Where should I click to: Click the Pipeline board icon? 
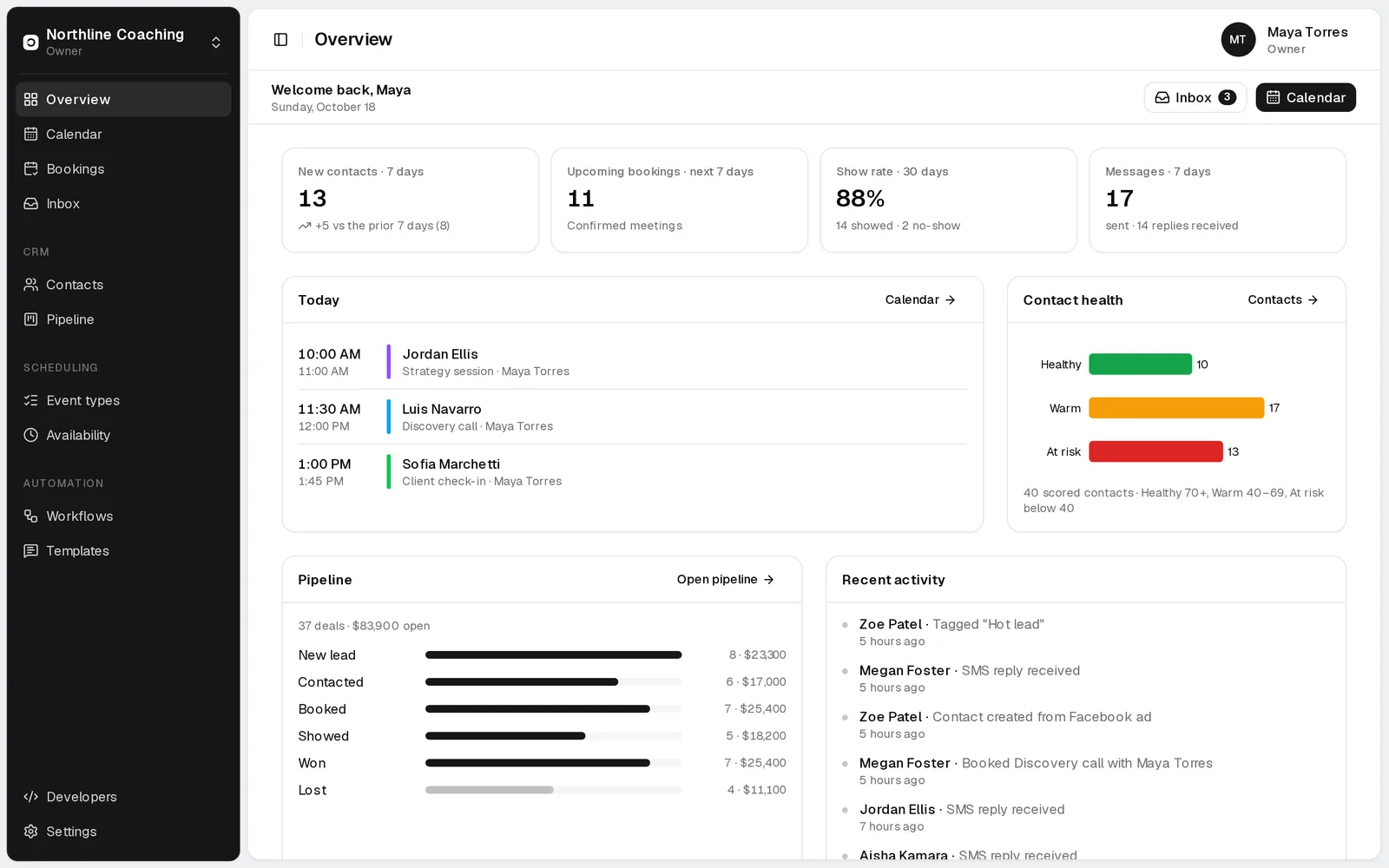pyautogui.click(x=31, y=319)
